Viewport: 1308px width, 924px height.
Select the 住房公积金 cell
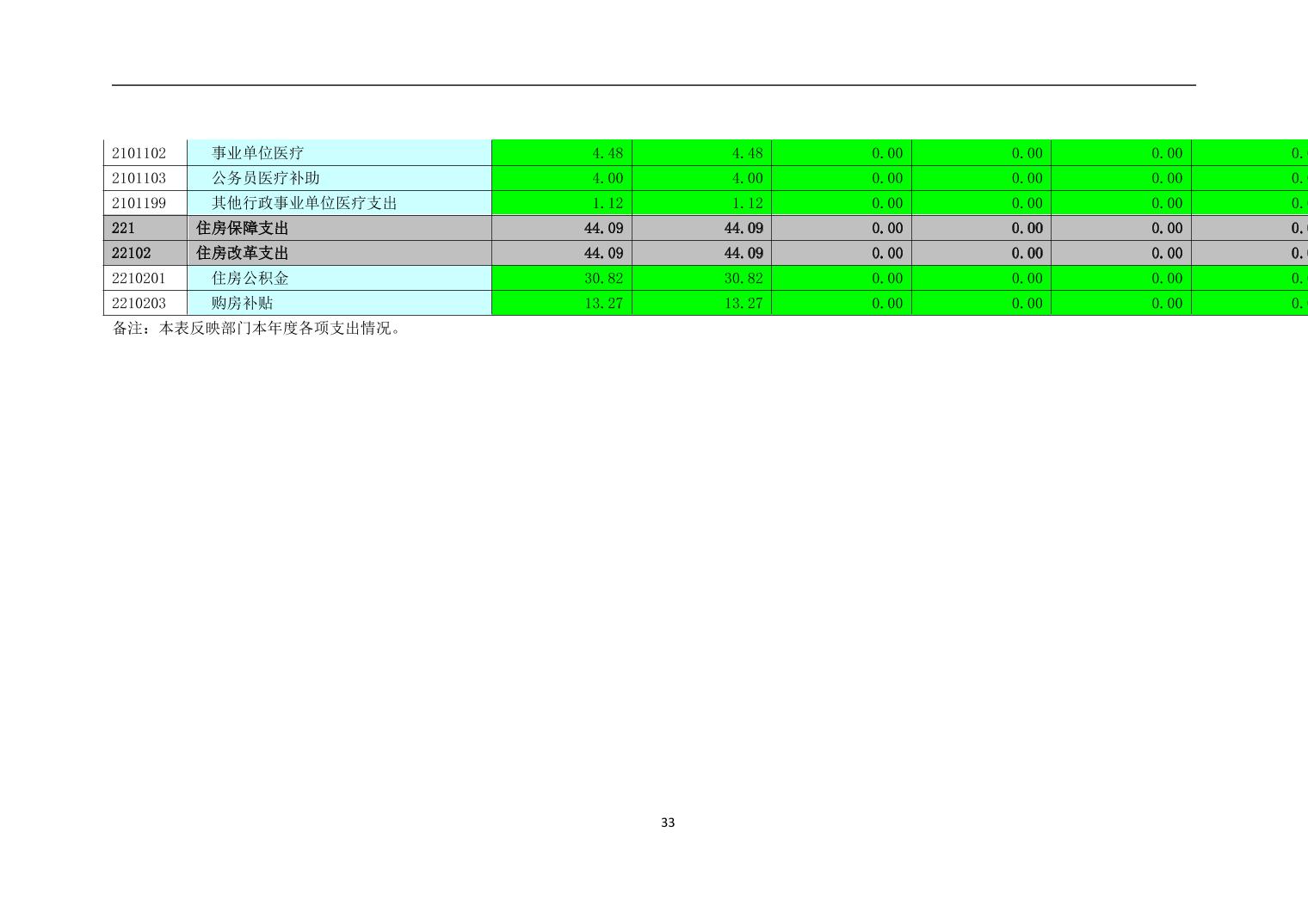pos(250,278)
